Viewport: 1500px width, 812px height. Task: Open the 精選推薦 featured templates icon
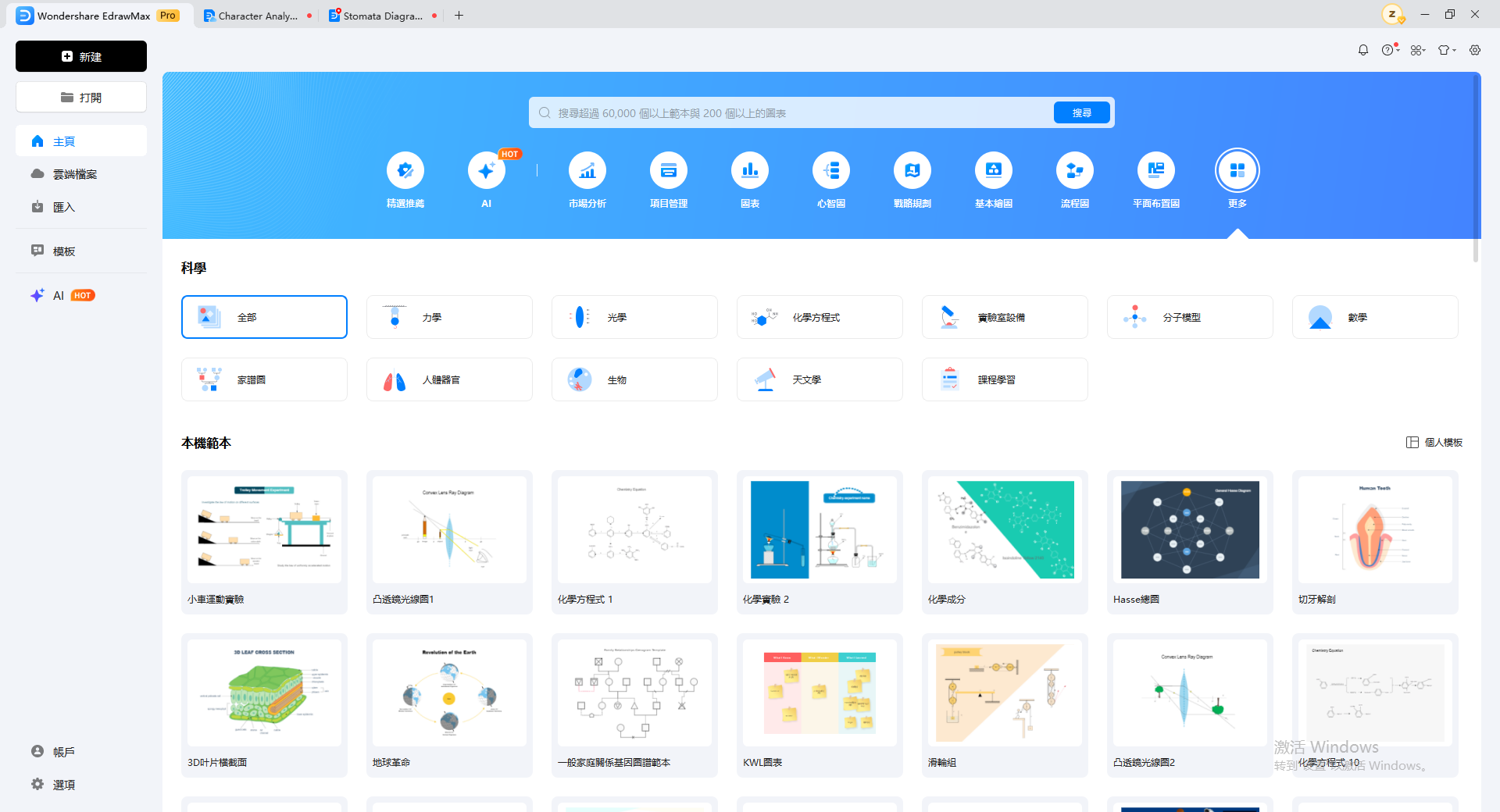[405, 170]
